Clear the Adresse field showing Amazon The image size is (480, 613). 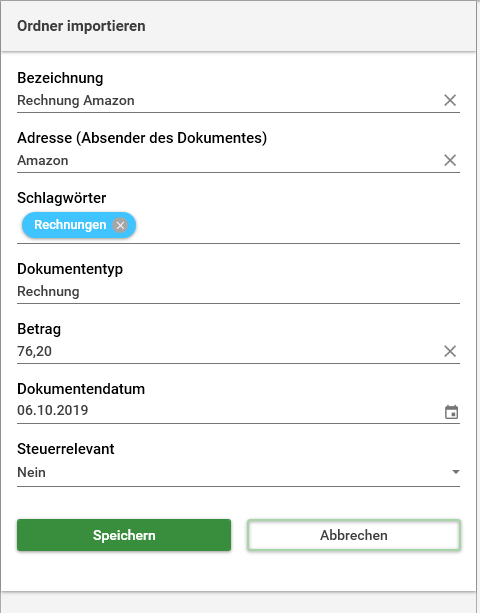click(450, 160)
